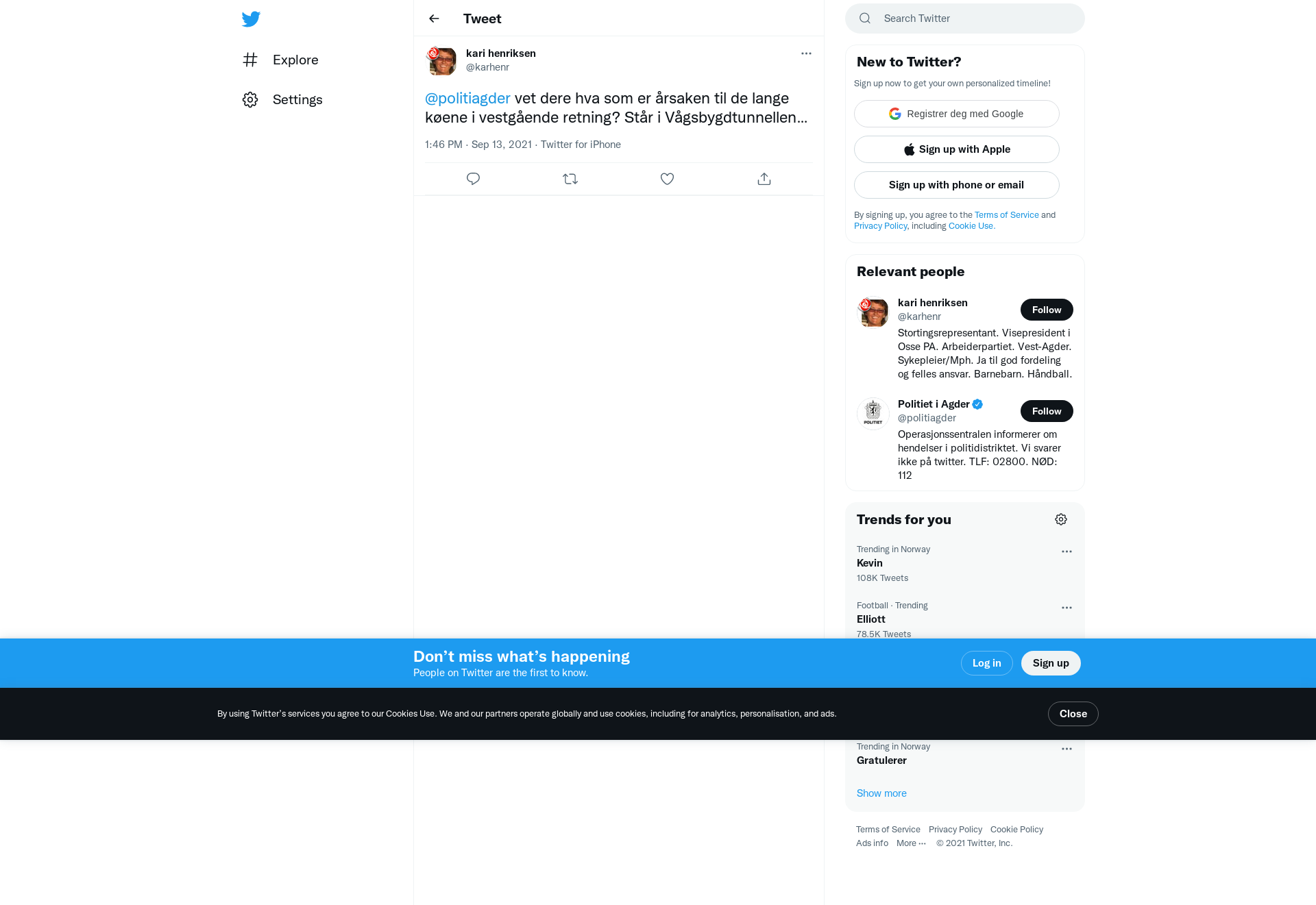Like the tweet with the heart icon
1316x905 pixels.
point(667,179)
